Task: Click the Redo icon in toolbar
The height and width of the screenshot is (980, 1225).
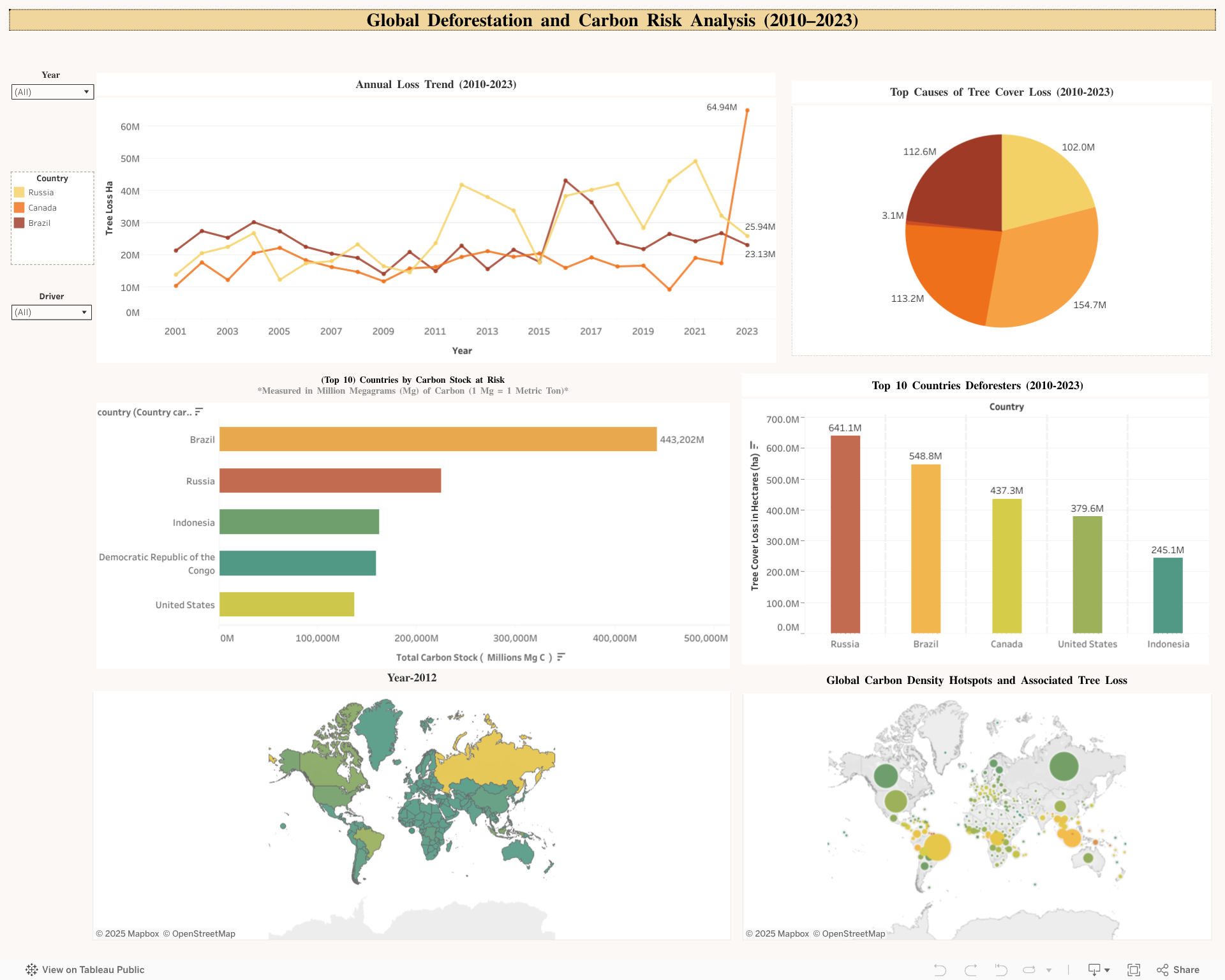Action: pos(970,970)
